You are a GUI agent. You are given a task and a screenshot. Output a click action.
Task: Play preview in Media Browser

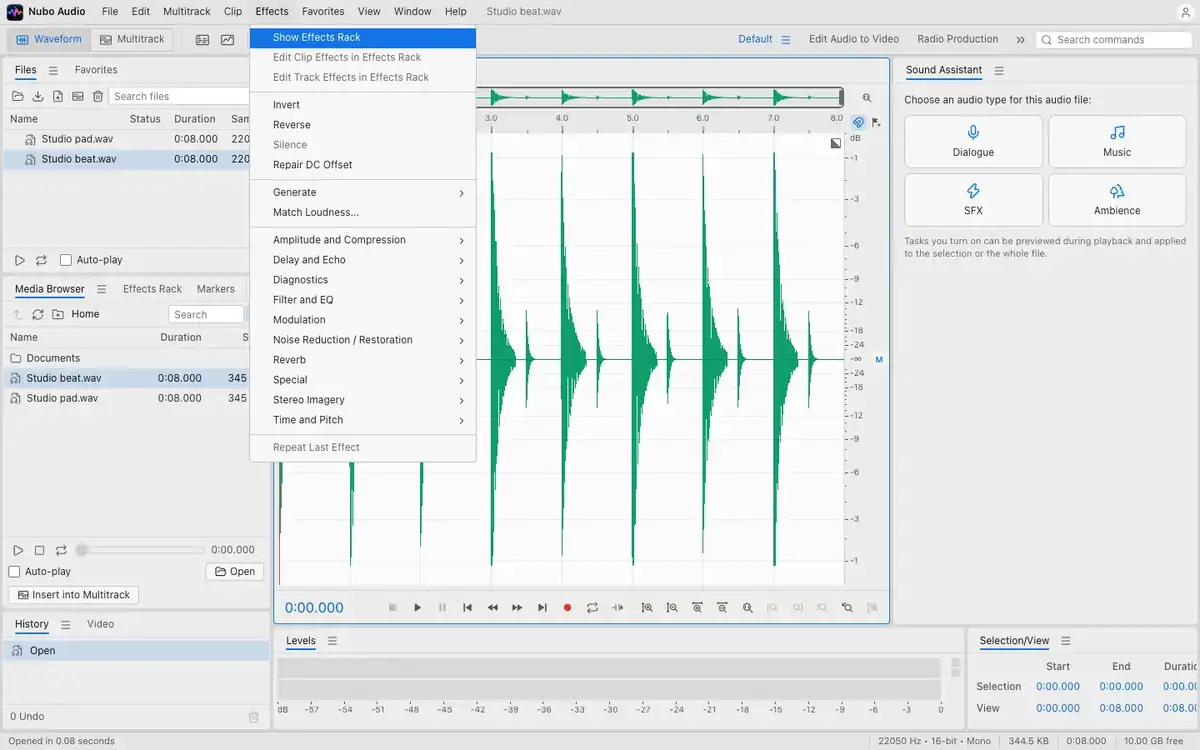tap(18, 550)
